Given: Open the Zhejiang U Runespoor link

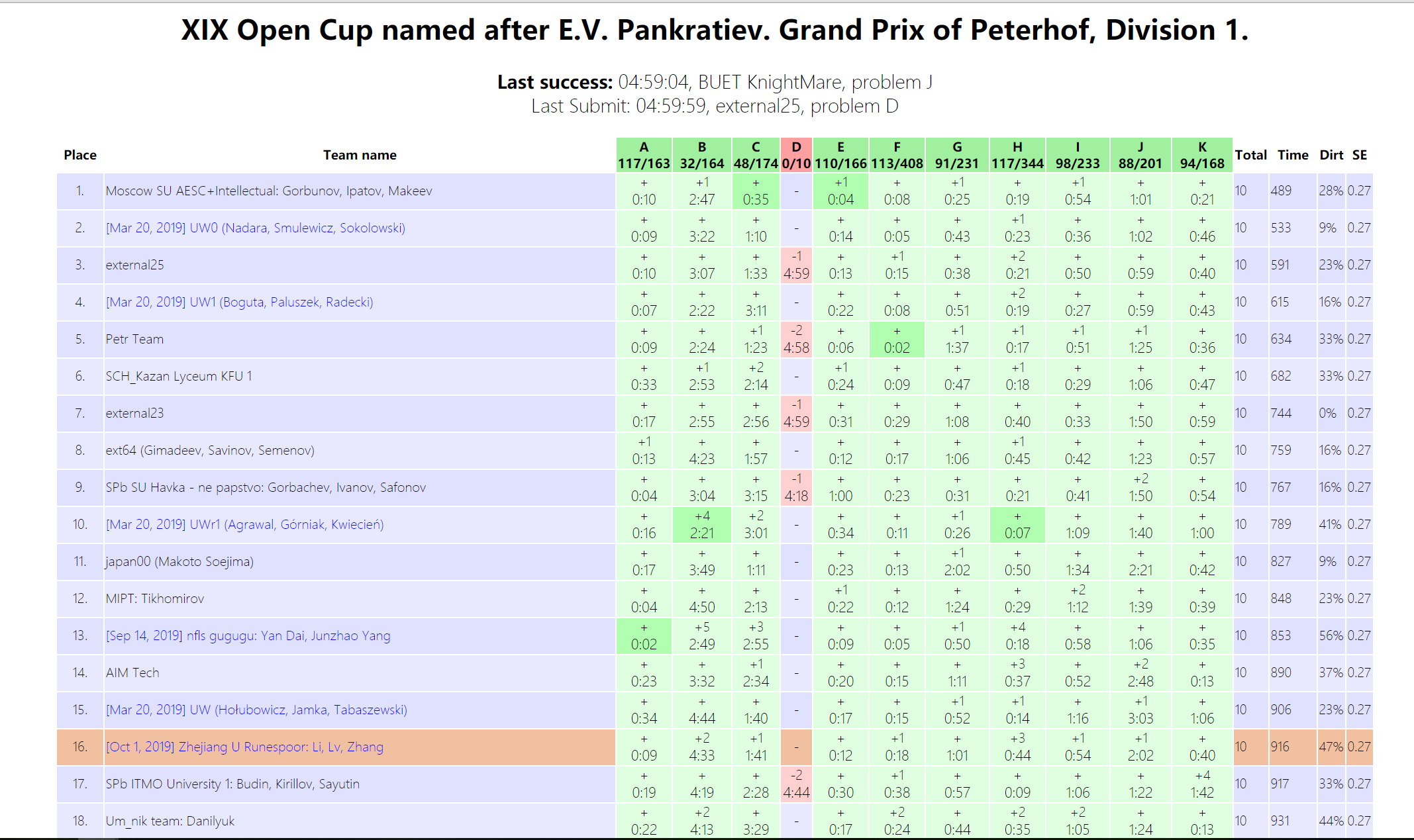Looking at the screenshot, I should 244,747.
